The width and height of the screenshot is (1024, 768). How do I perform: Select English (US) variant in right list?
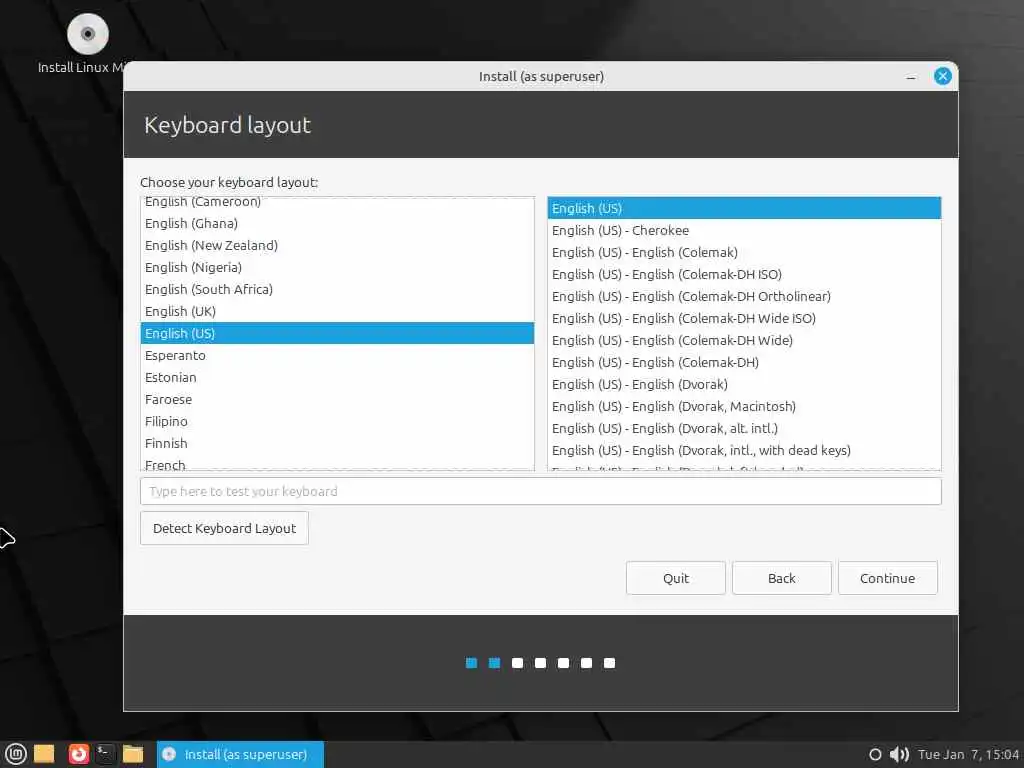744,208
